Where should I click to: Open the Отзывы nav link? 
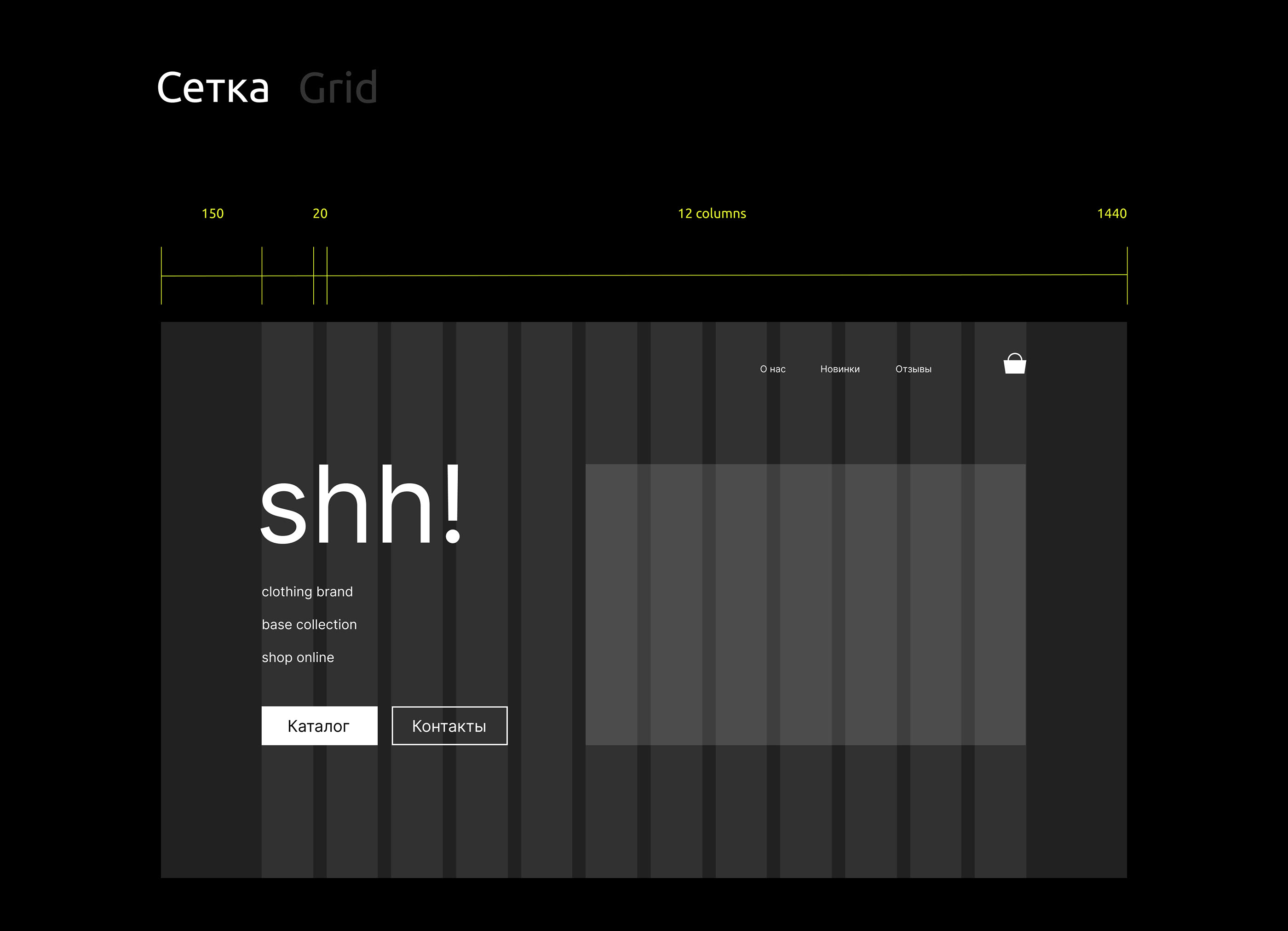913,369
